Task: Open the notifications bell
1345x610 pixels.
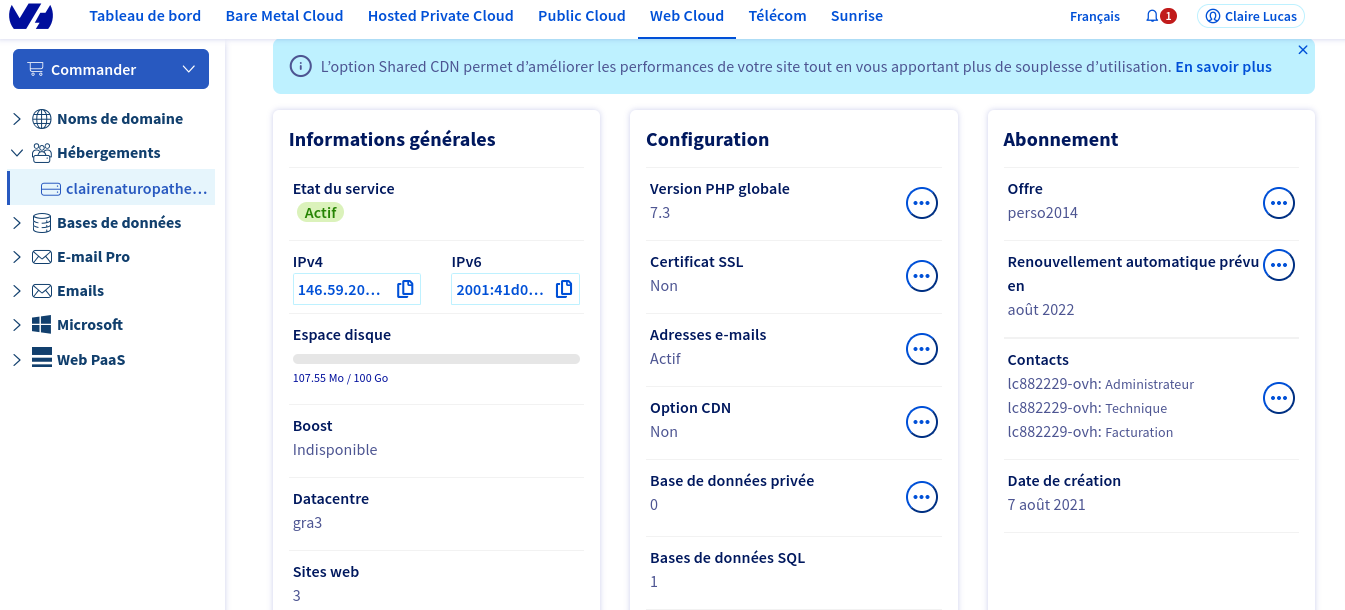Action: [x=1153, y=16]
